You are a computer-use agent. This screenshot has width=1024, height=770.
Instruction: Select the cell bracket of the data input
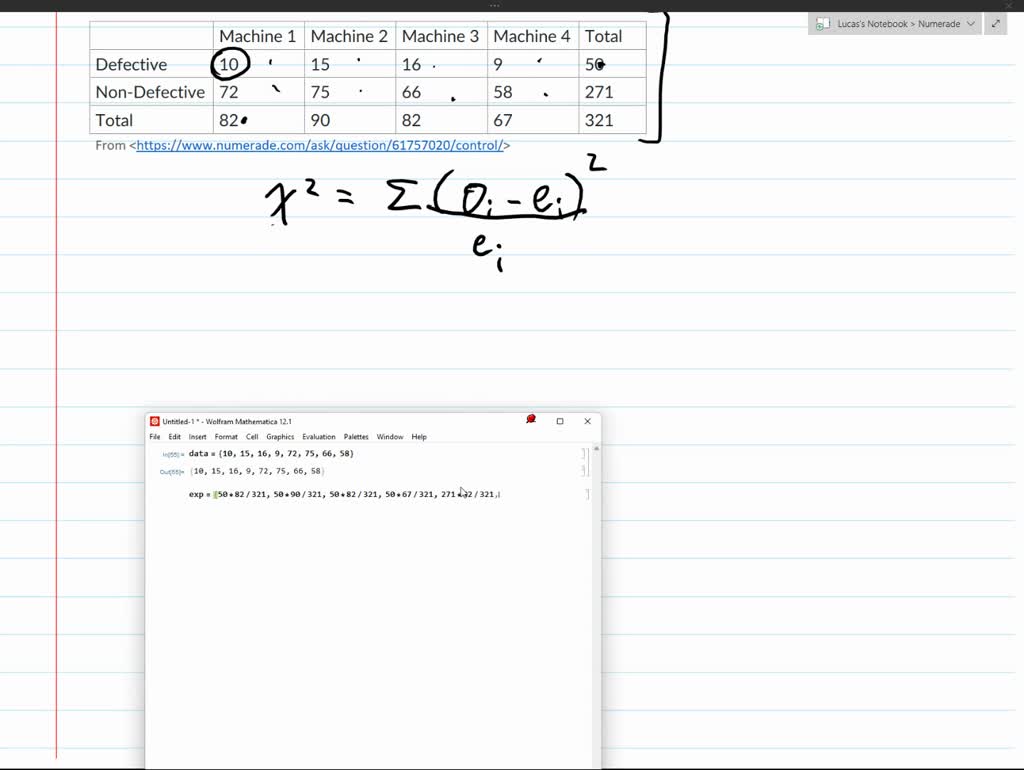pos(584,454)
